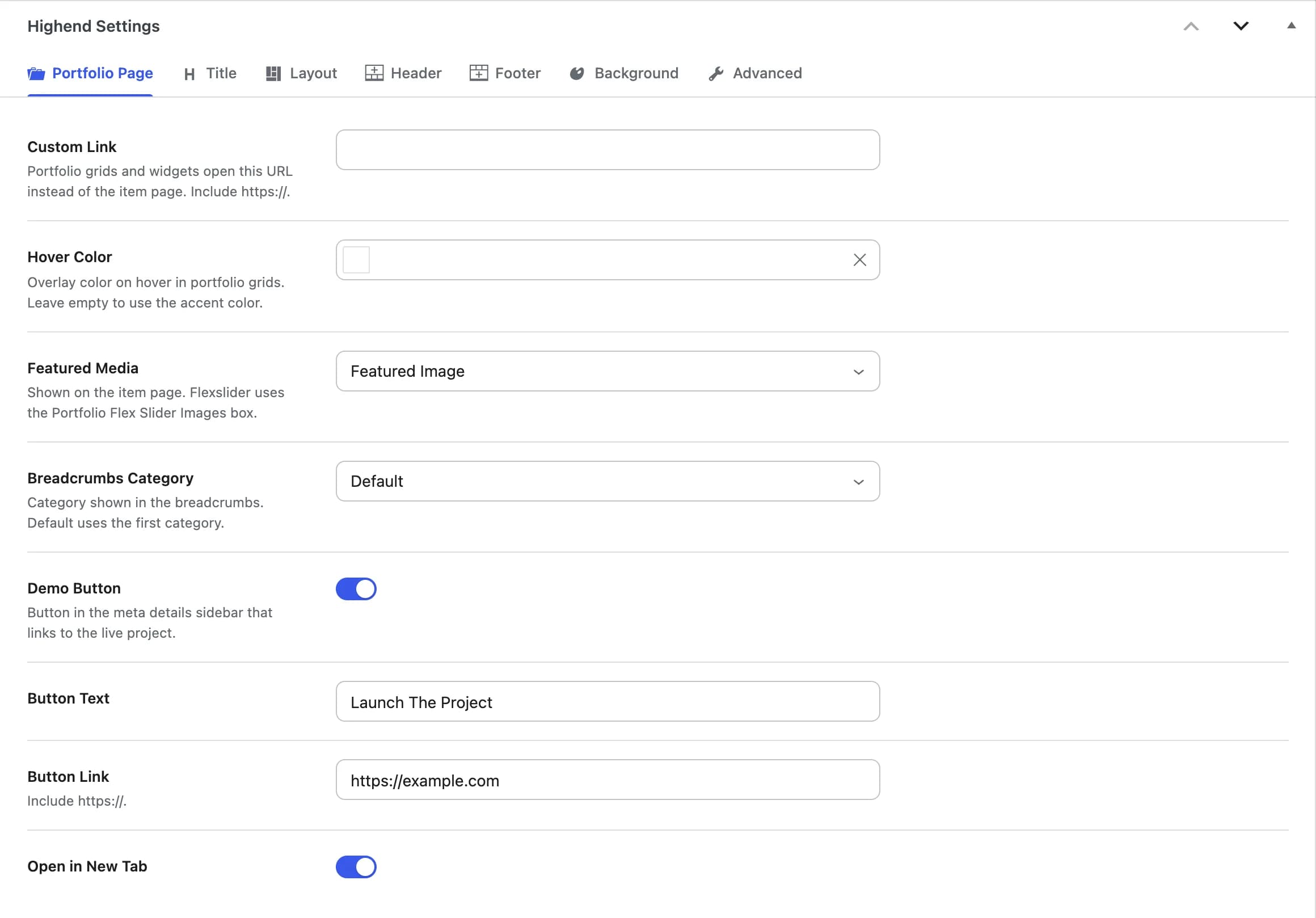The image size is (1316, 918).
Task: Click the Footer tab icon
Action: 479,73
